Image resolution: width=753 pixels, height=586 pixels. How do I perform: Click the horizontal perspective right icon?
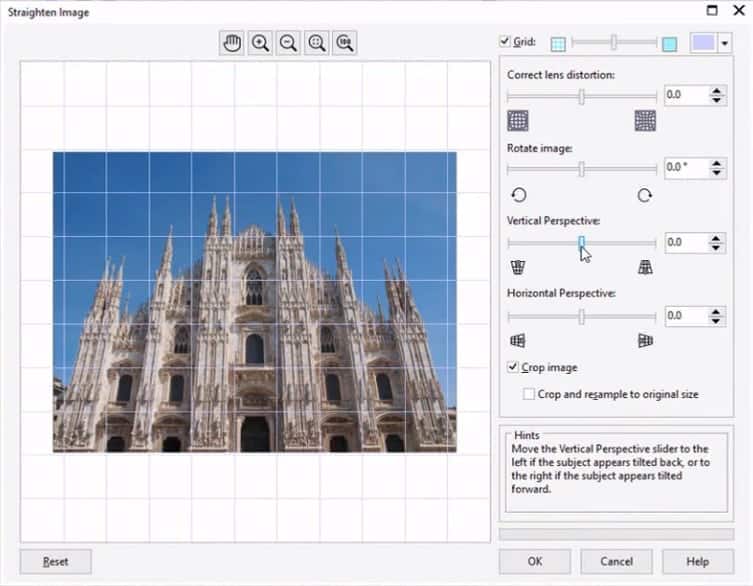pos(645,341)
